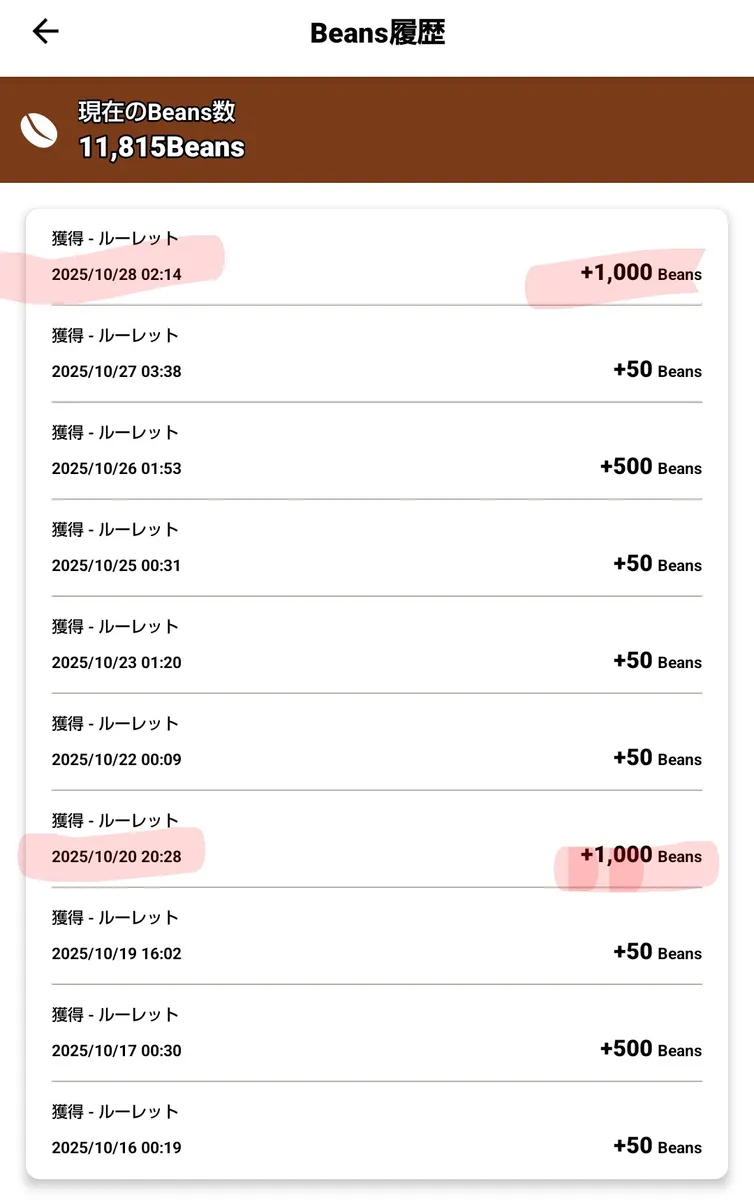The image size is (754, 1200).
Task: Click the highlighted date 2025/10/20 20:28
Action: 117,856
